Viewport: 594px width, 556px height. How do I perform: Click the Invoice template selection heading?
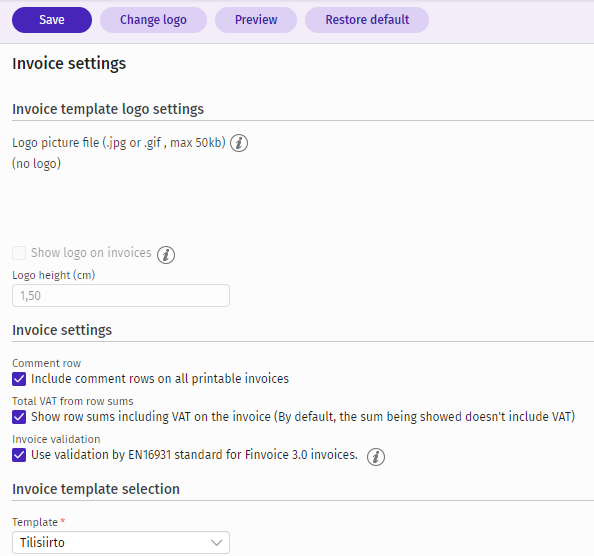coord(96,489)
